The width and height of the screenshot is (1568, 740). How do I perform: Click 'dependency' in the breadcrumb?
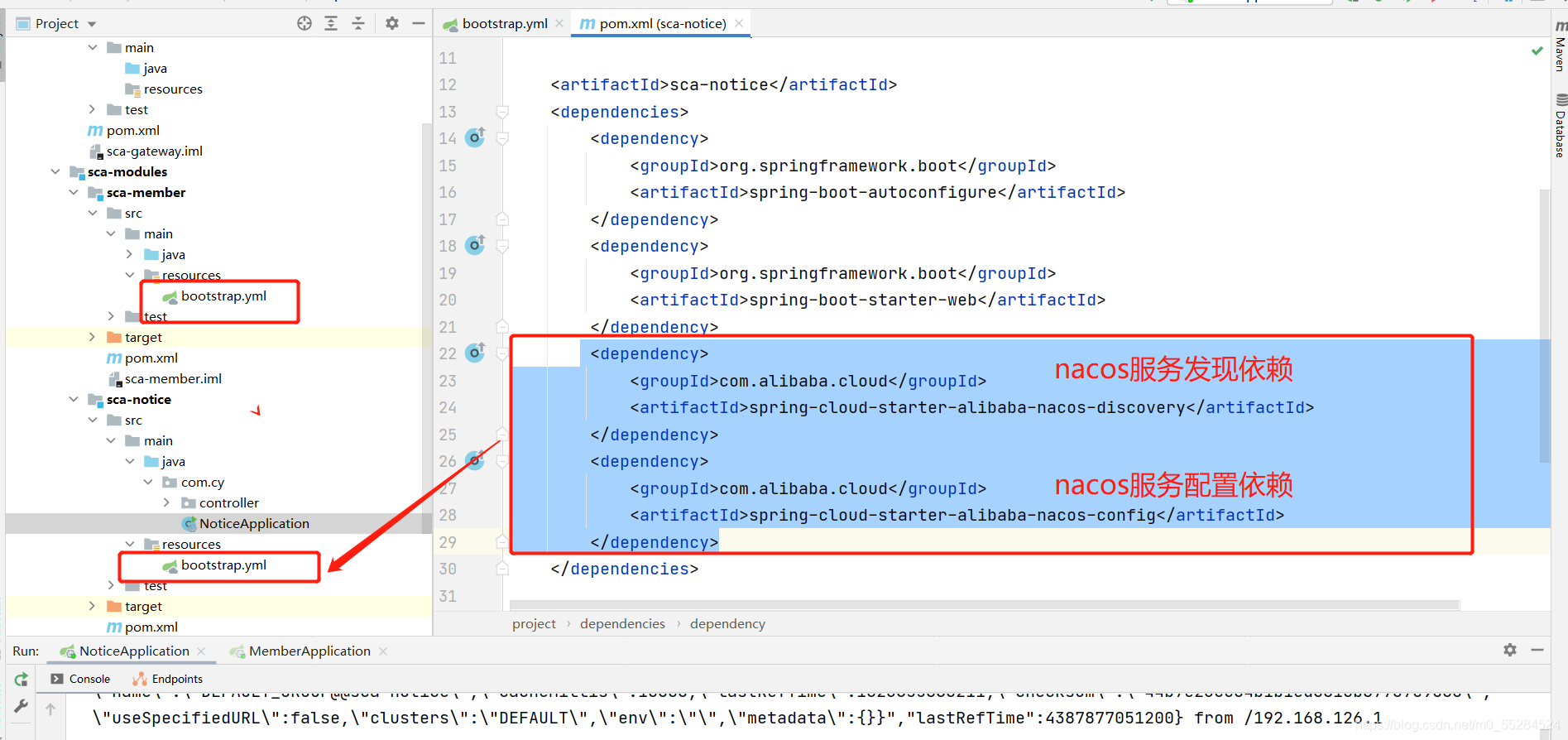pos(727,623)
